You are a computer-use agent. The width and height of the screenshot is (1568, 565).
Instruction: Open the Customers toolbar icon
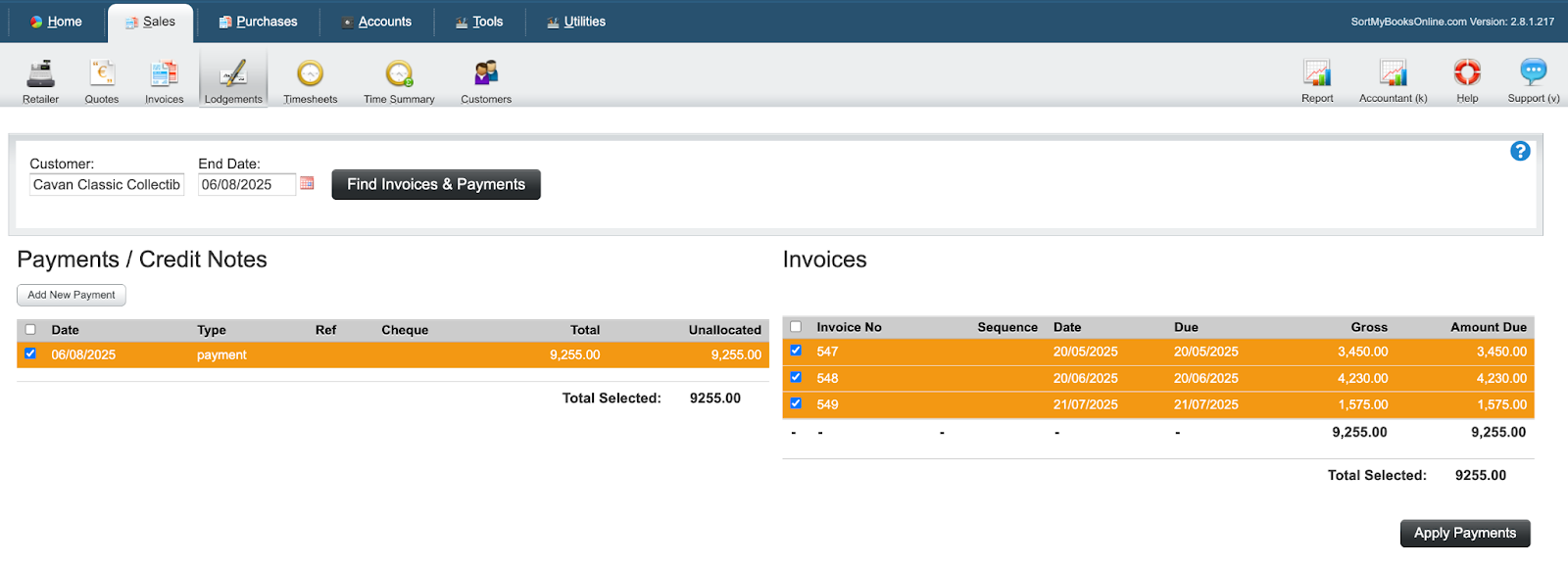(486, 74)
